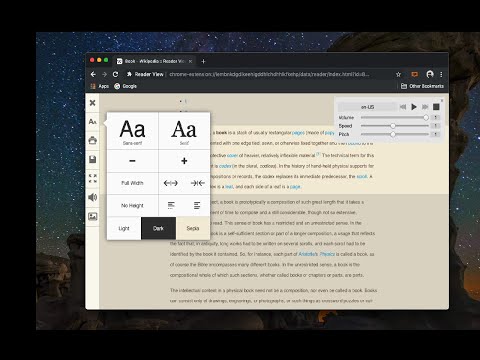Screen dimensions: 480x360
Task: Close the speech control panel
Action: pyautogui.click(x=442, y=100)
